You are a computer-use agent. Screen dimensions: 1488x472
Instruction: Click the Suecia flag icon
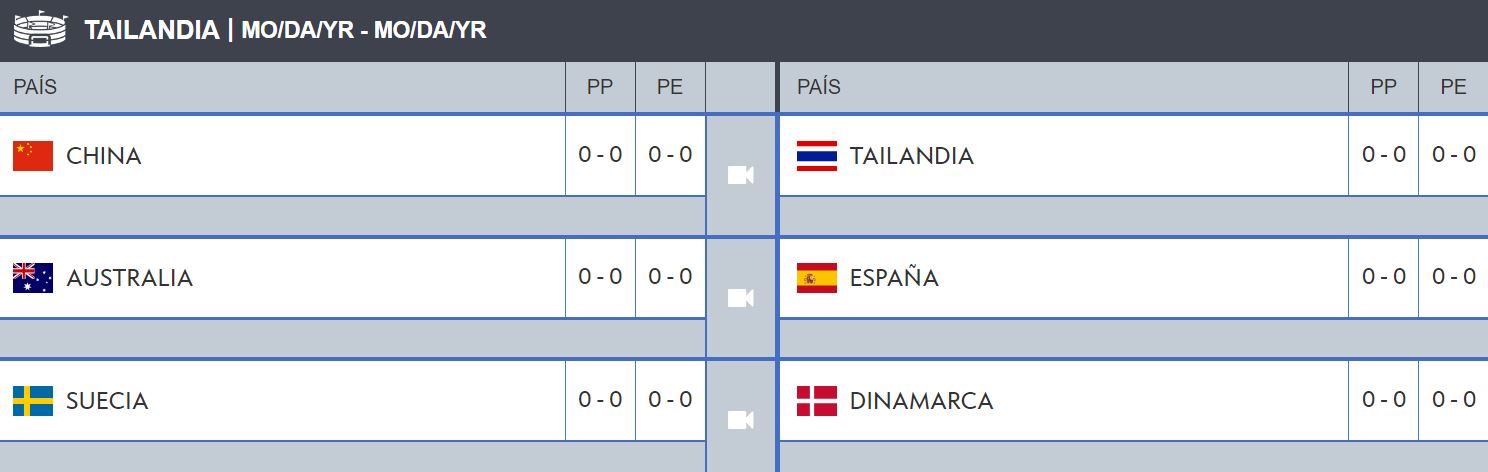click(33, 401)
